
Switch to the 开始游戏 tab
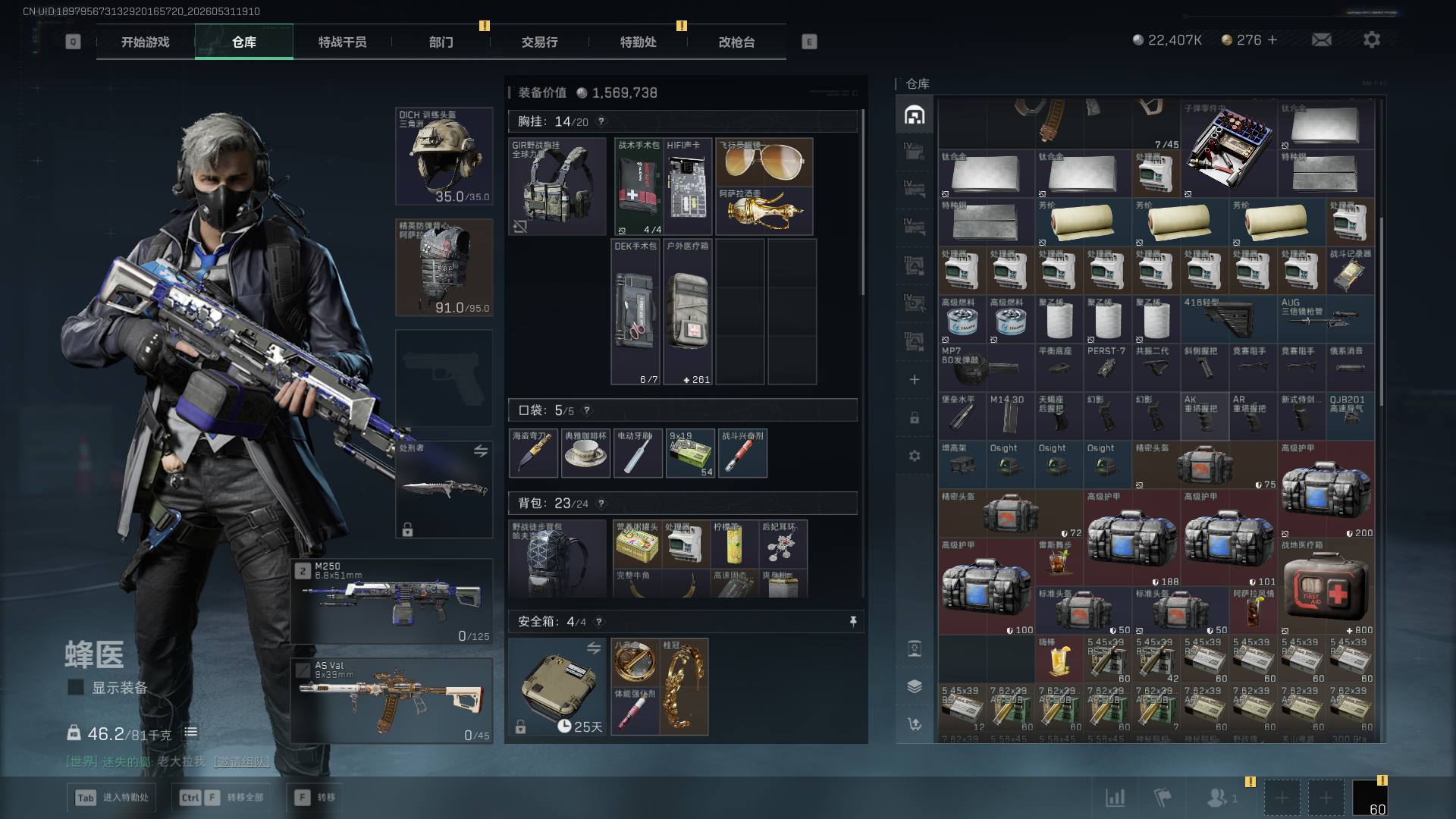click(x=146, y=42)
